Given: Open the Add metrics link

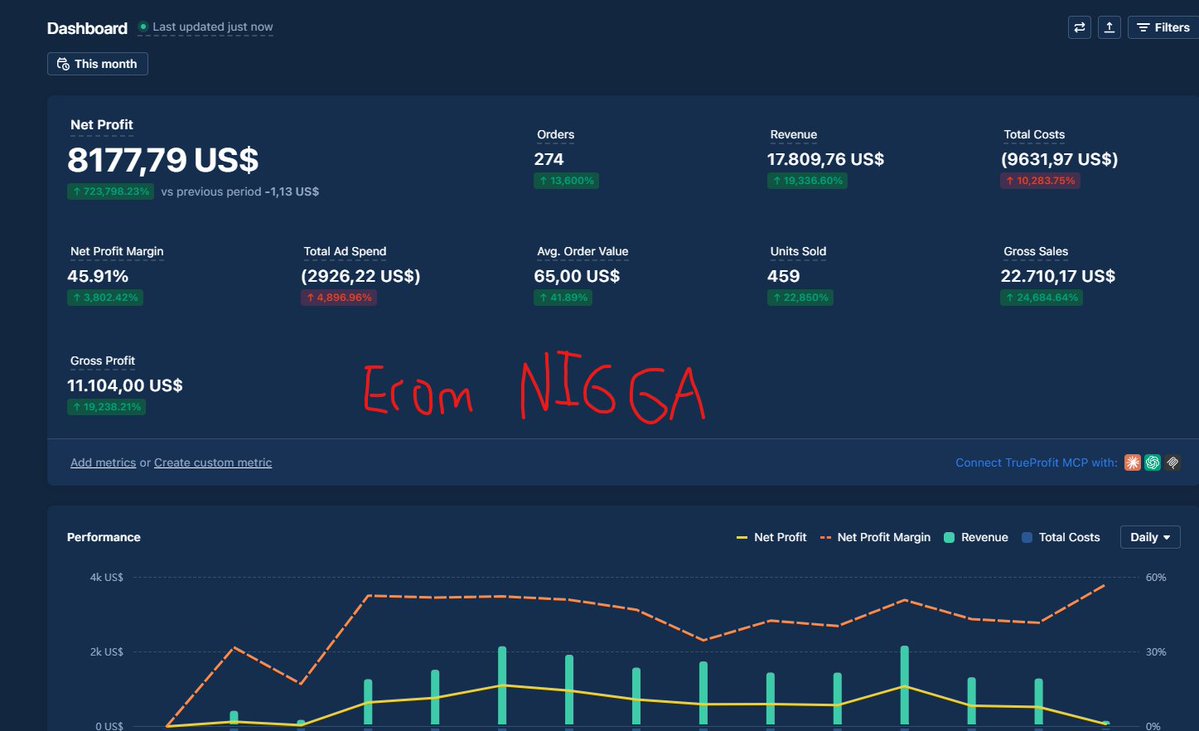Looking at the screenshot, I should (x=103, y=463).
